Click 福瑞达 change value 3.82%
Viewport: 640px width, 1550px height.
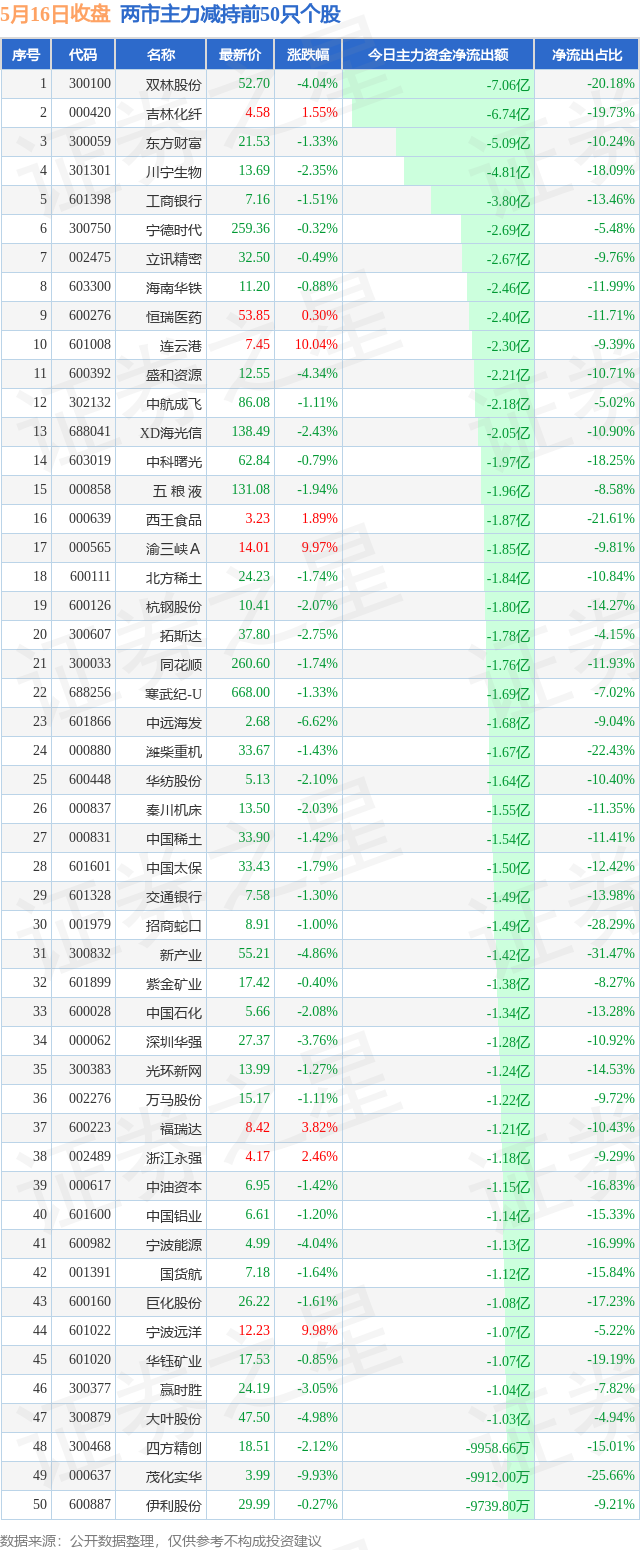(x=321, y=1128)
